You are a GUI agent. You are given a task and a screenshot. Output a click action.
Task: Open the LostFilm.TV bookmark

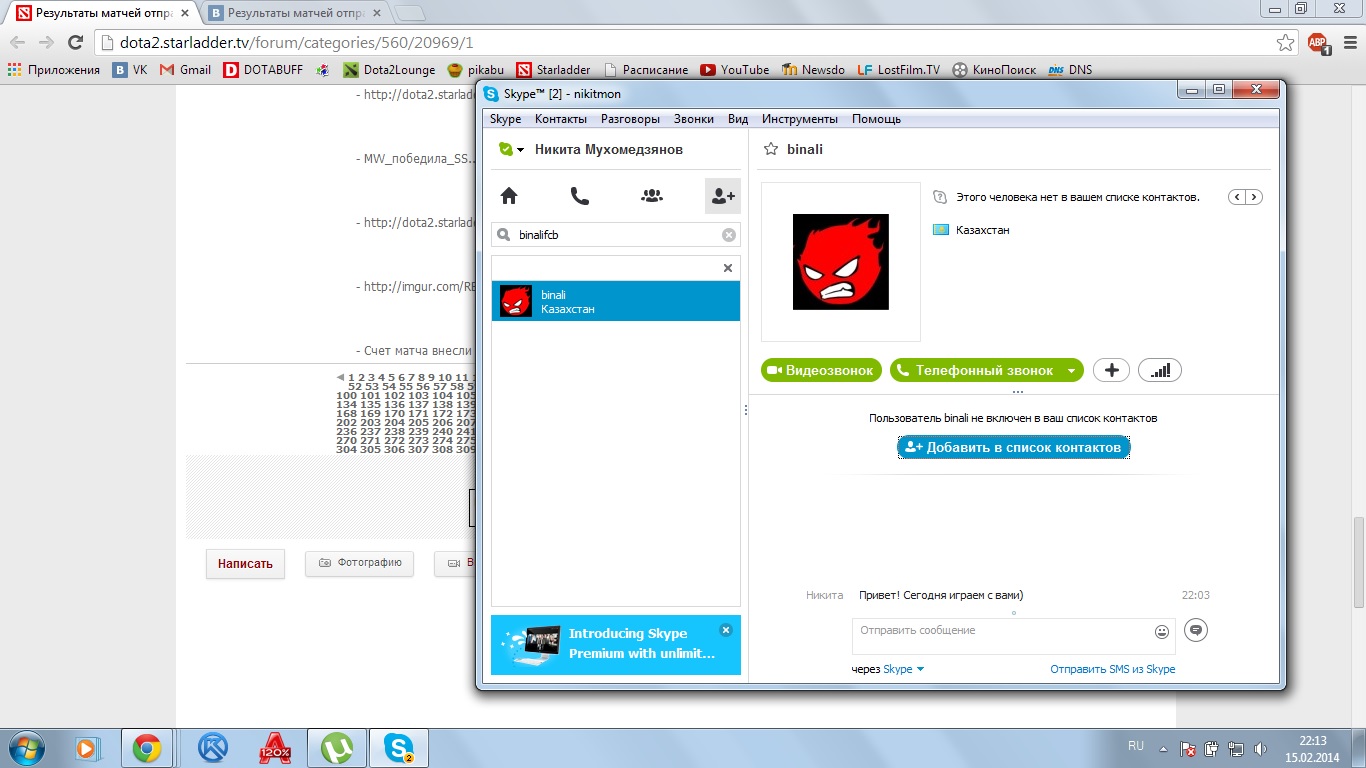[898, 70]
